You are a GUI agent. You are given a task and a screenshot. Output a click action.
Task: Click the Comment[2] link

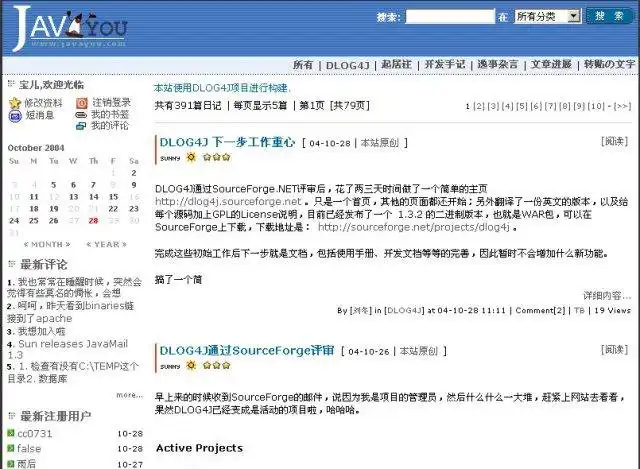pos(540,311)
